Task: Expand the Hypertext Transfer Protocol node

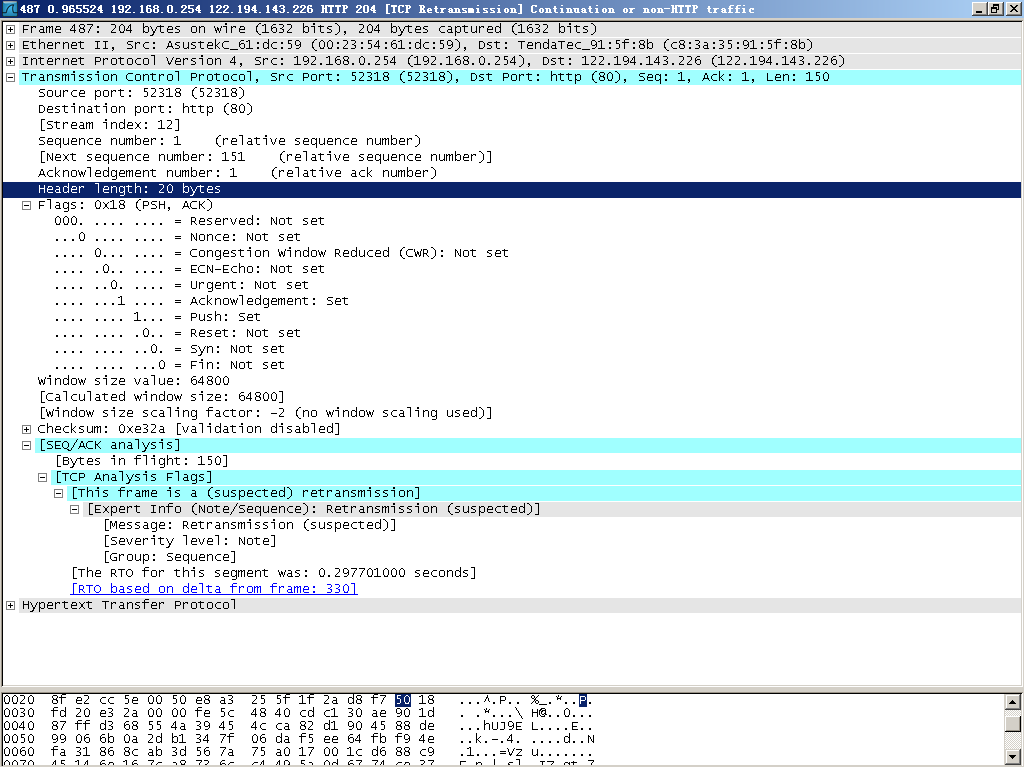Action: coord(10,605)
